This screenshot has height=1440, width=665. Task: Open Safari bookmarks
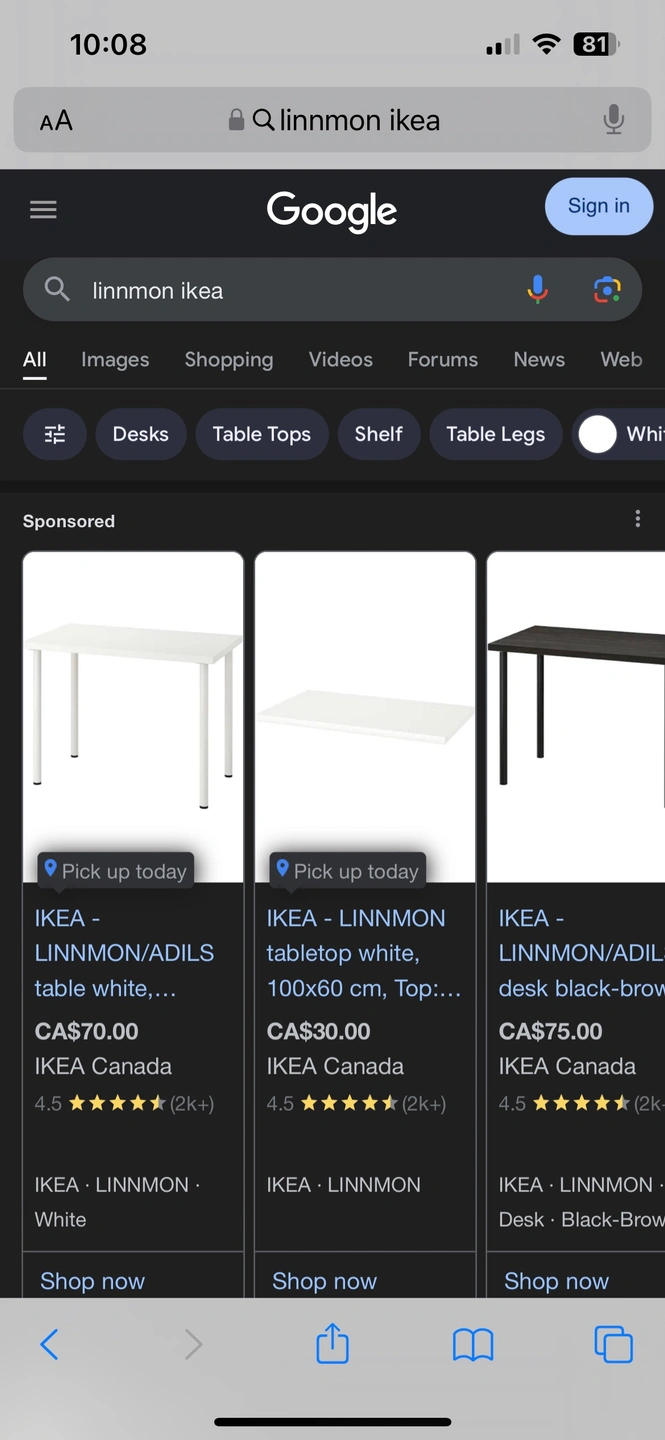point(473,1345)
